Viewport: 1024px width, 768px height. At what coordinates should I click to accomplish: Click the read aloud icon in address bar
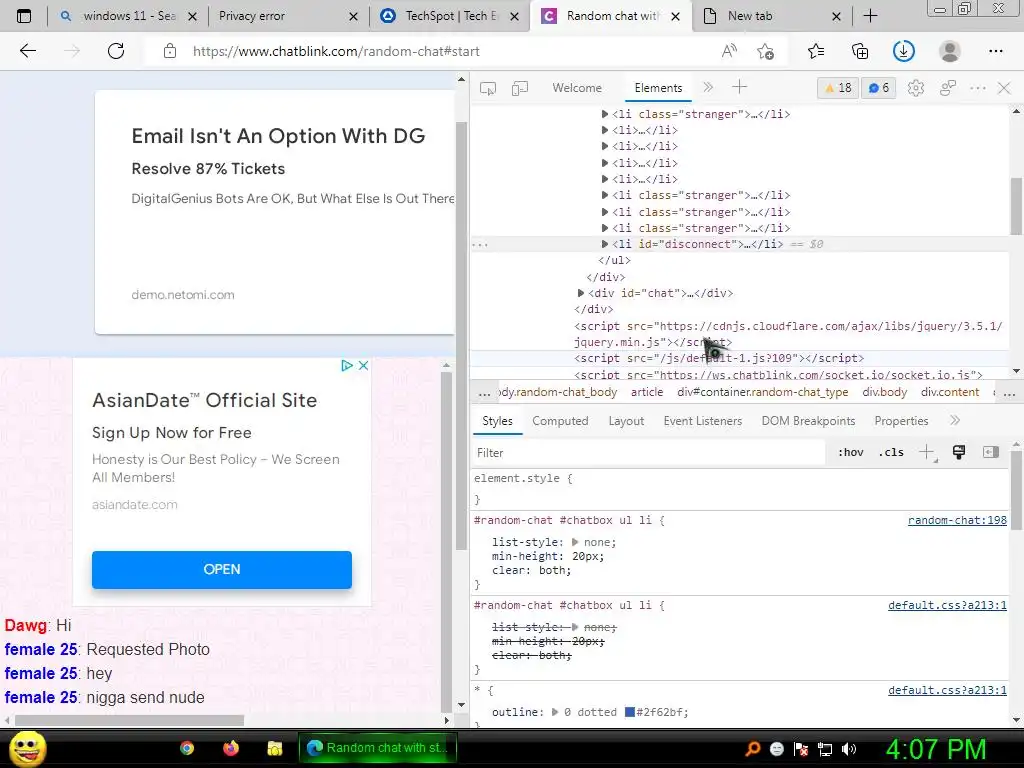(729, 51)
